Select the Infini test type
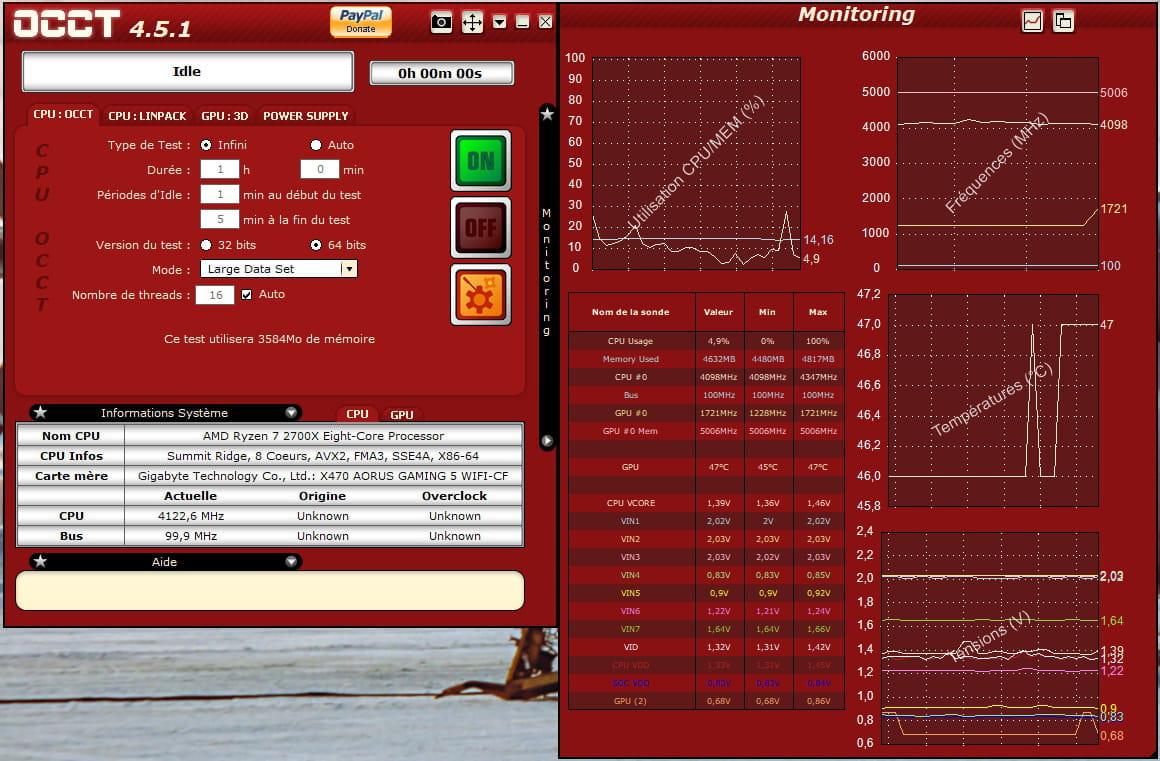The image size is (1160, 761). tap(206, 145)
